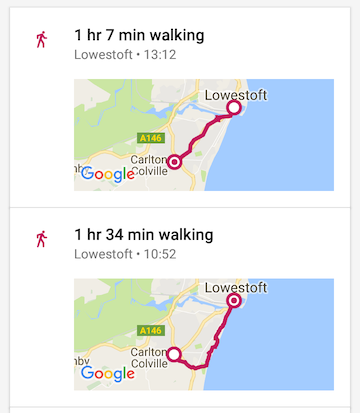Click the Carlton Colville label on the second map
Screen dimensions: 360x413
(x=149, y=358)
